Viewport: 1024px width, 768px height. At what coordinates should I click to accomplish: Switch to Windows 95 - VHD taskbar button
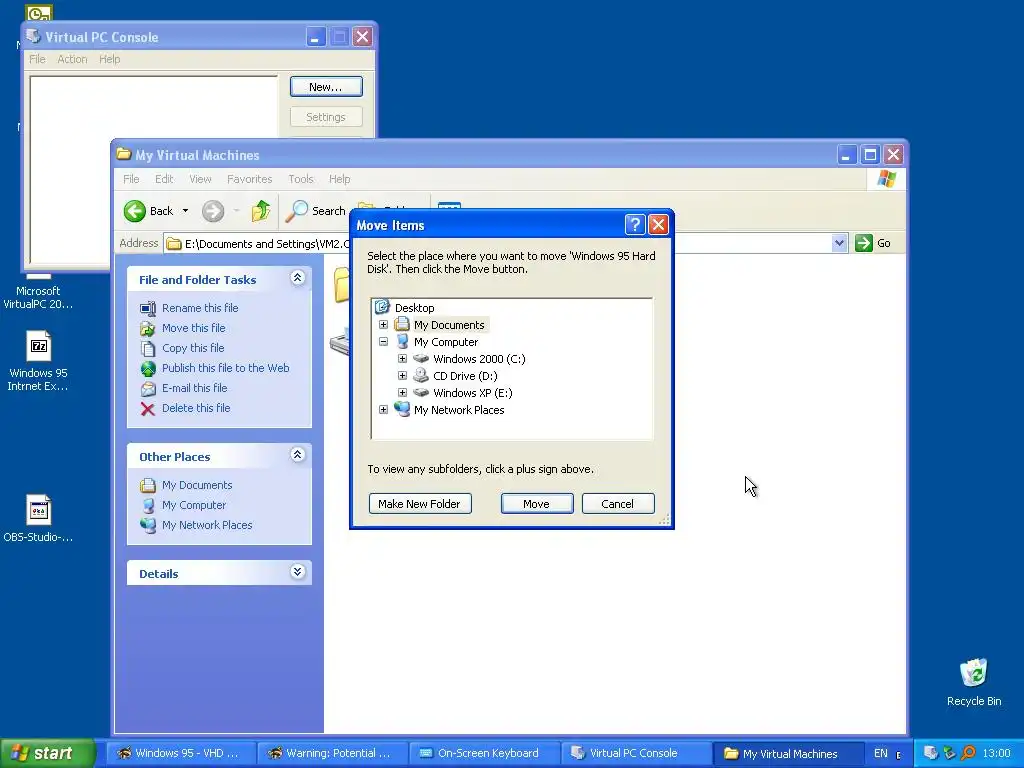(x=181, y=753)
